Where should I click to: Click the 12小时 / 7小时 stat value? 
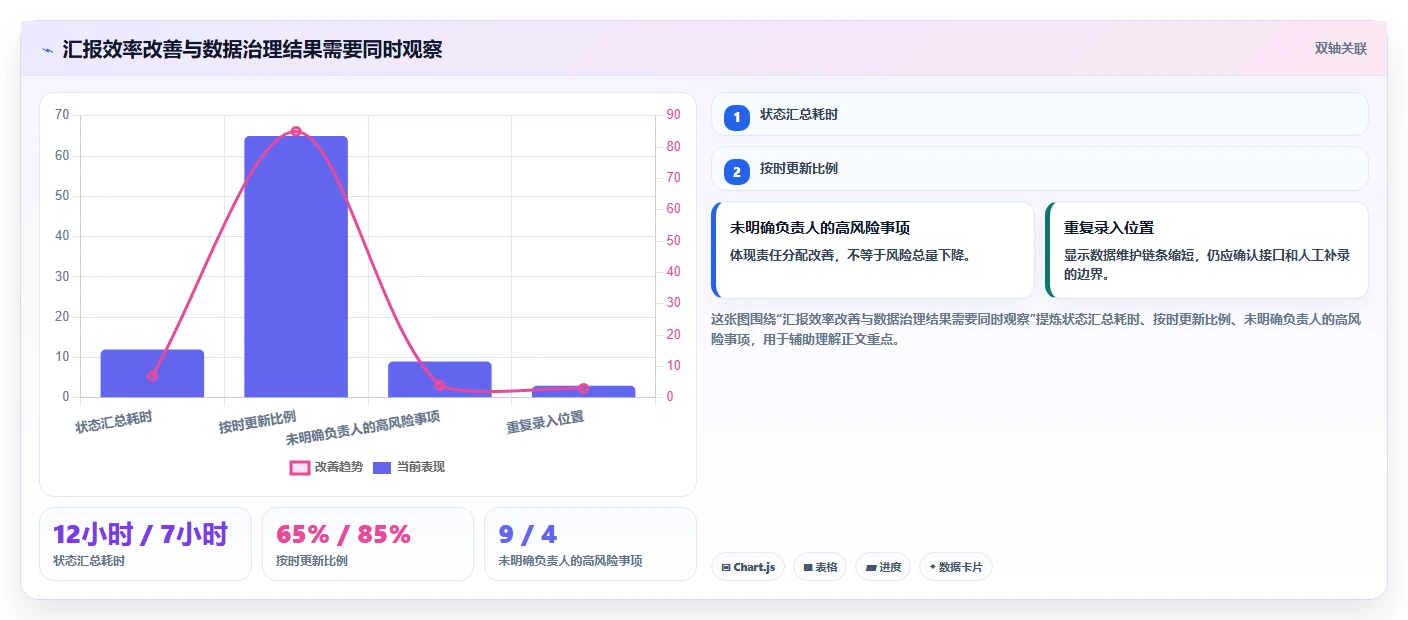pyautogui.click(x=140, y=534)
